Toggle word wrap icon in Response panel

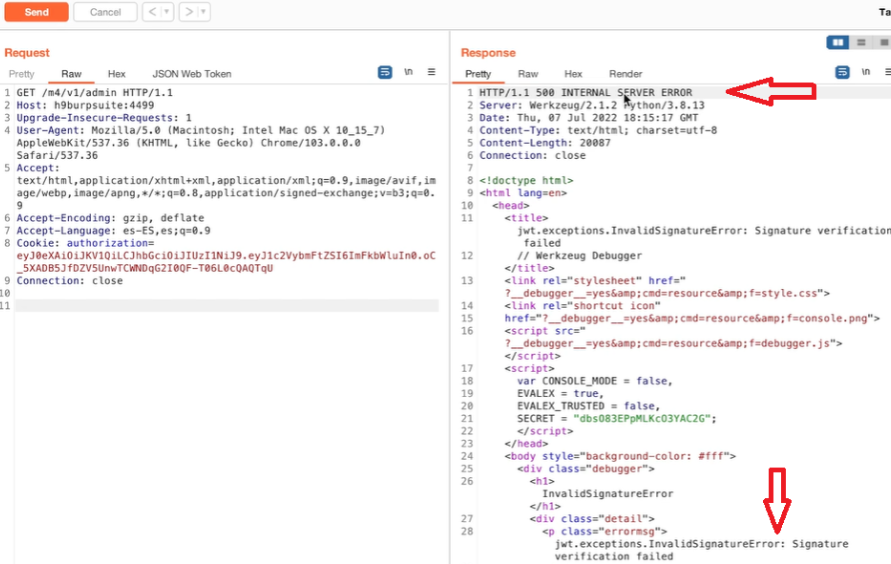point(842,72)
